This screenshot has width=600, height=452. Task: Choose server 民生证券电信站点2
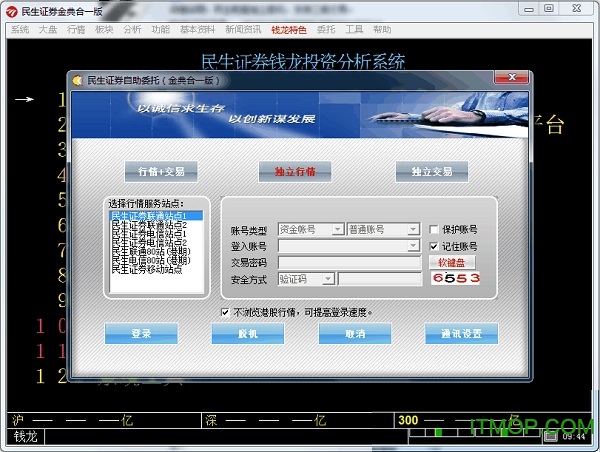[156, 243]
